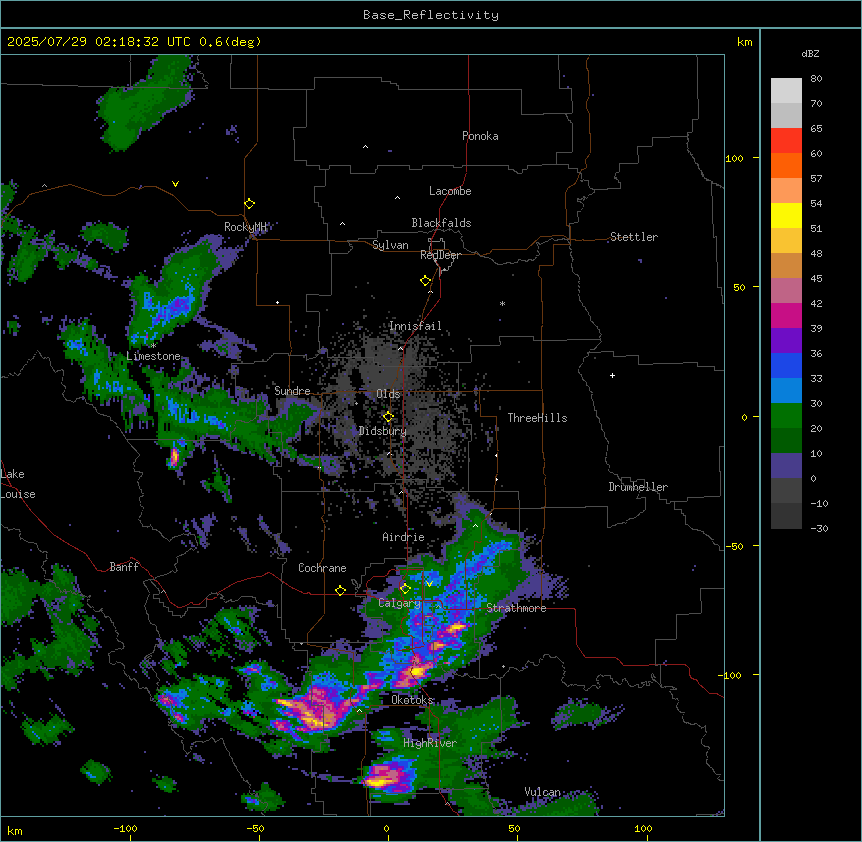Click the Okotoks label
The width and height of the screenshot is (862, 842).
pyautogui.click(x=412, y=700)
